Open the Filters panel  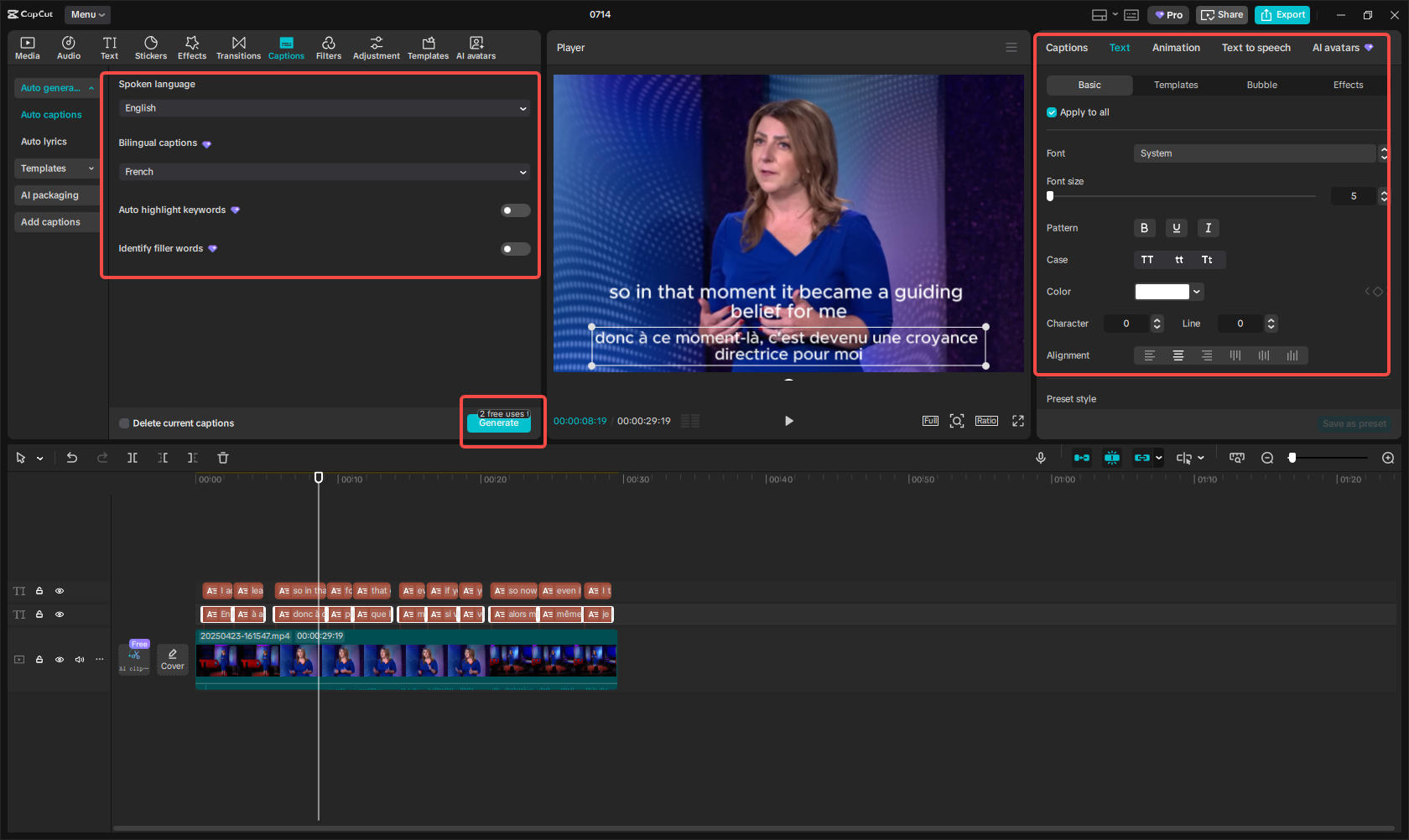[328, 48]
